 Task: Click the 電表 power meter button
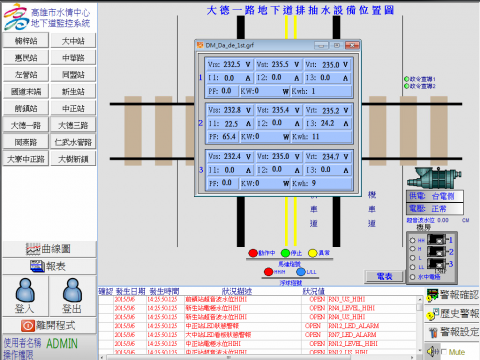coord(384,276)
